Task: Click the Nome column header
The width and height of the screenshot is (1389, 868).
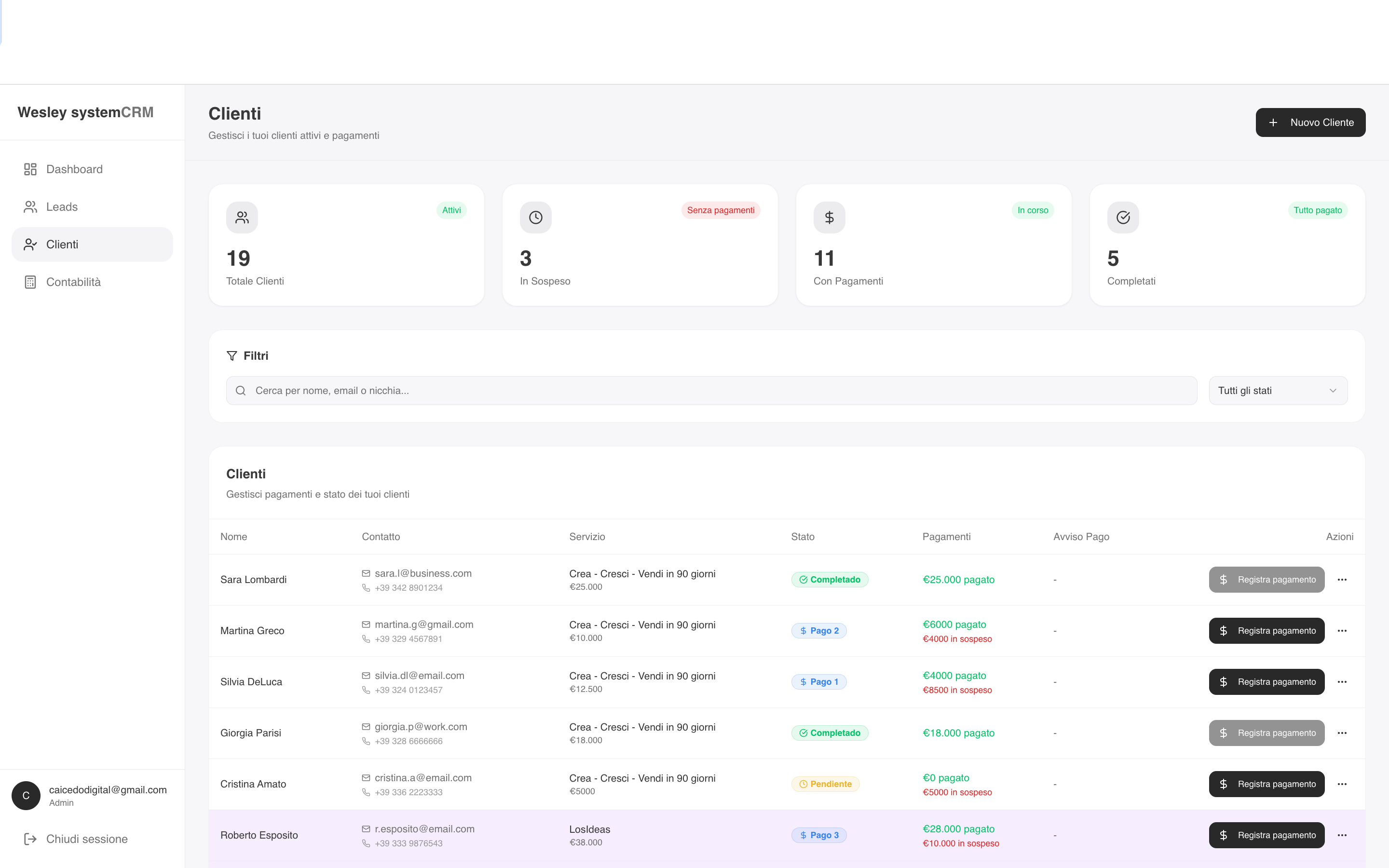Action: [x=233, y=536]
